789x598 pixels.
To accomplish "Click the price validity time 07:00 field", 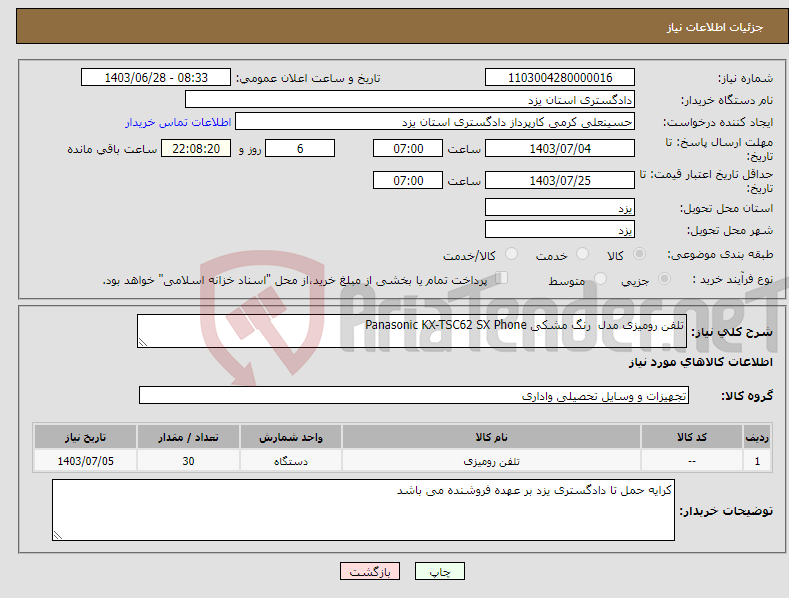I will (408, 180).
